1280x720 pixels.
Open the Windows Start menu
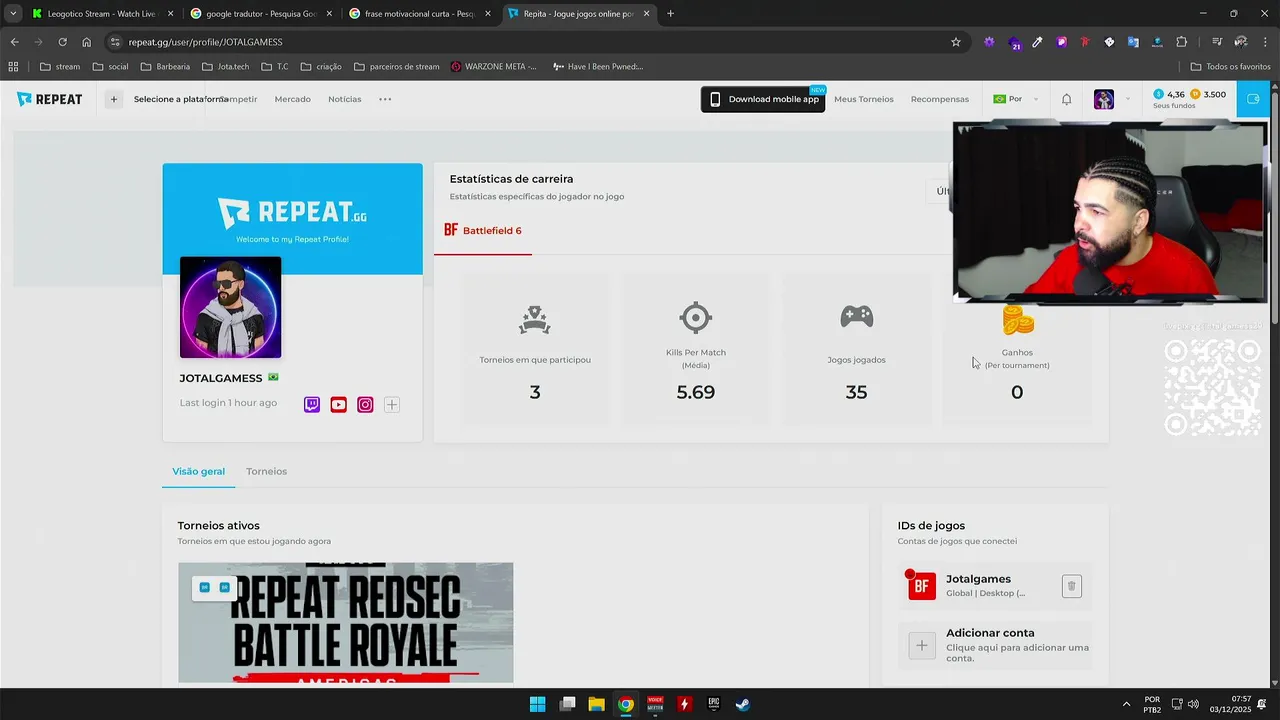point(537,704)
